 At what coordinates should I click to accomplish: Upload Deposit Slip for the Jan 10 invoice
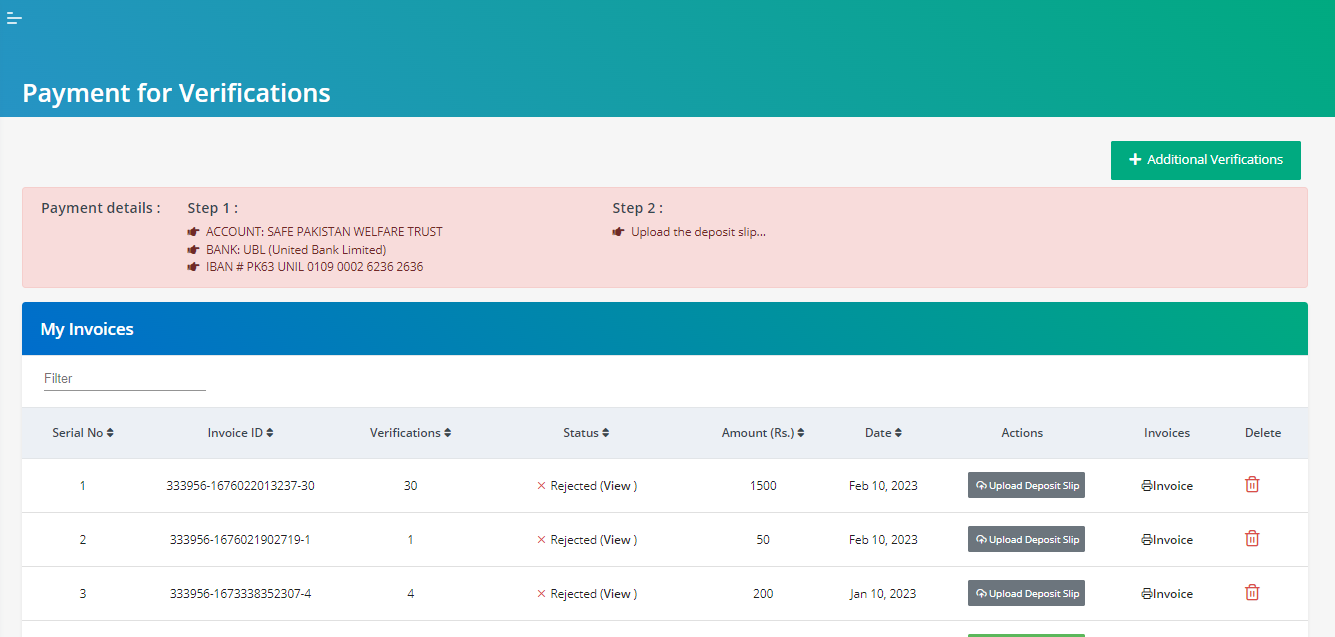coord(1026,593)
